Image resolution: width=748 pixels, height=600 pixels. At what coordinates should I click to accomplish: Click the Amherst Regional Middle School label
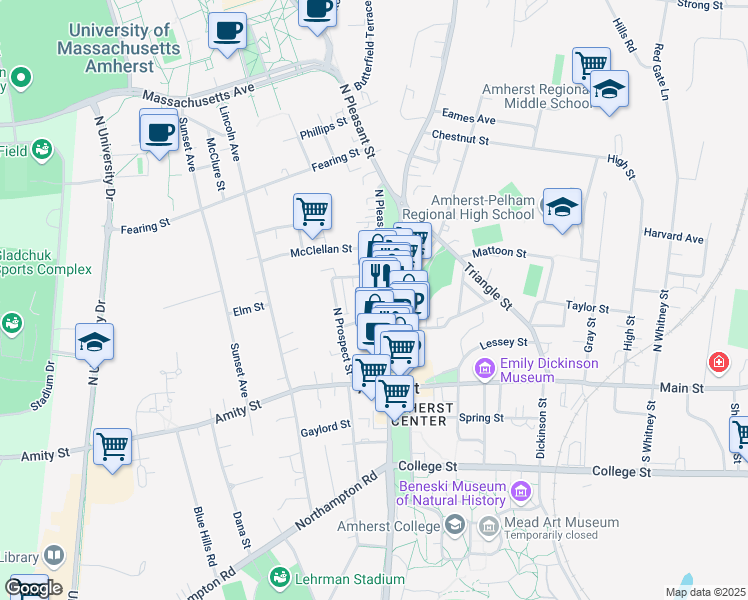coord(537,96)
